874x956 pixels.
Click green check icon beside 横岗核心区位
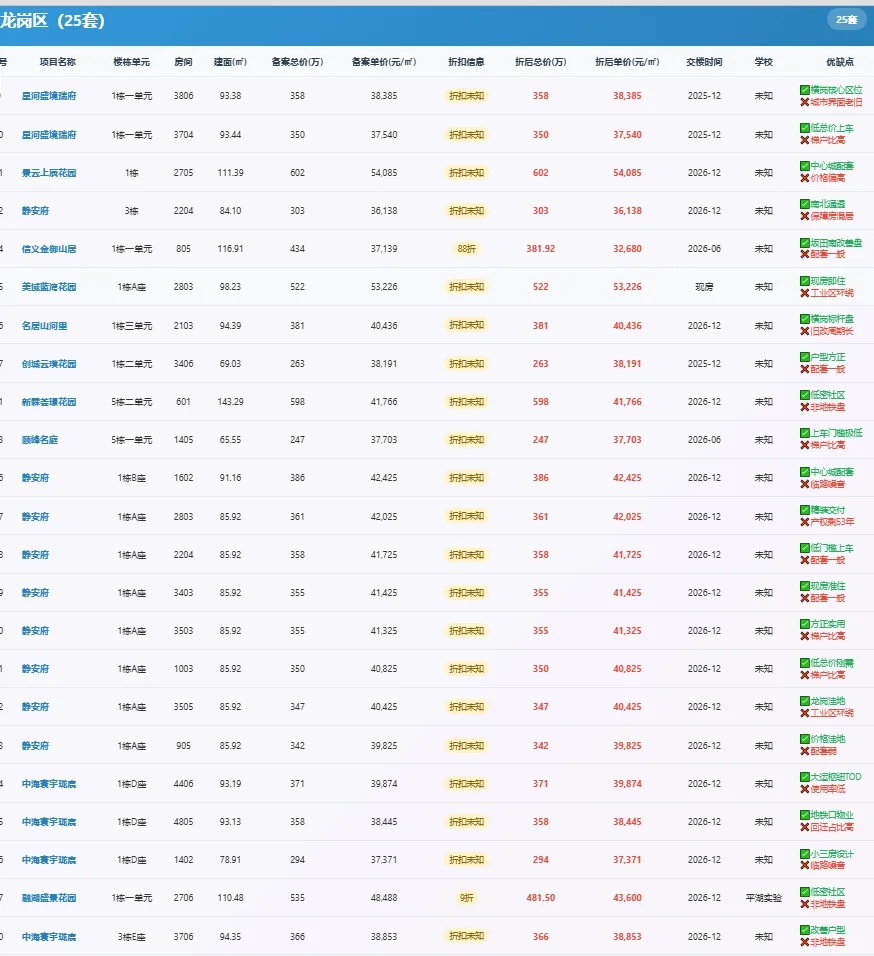click(x=805, y=90)
